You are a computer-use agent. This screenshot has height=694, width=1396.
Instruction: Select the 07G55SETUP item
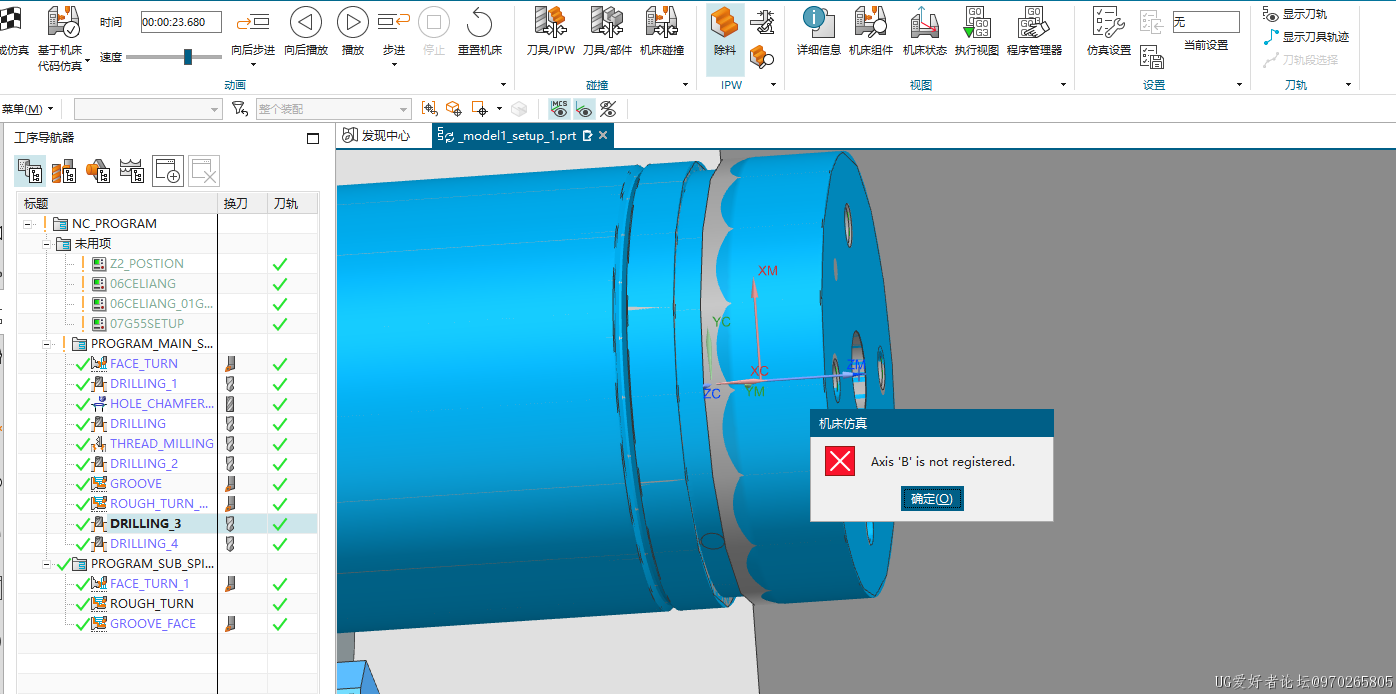147,324
